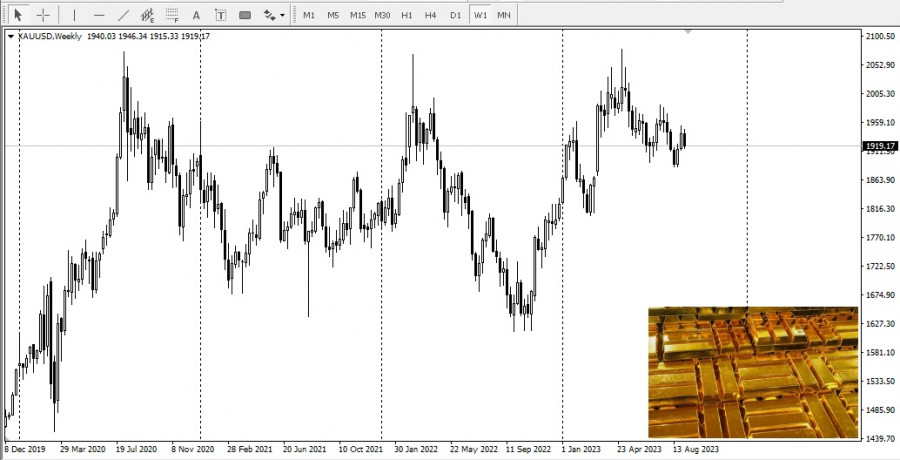Click the 1674.90 price scale label
The image size is (900, 460).
point(880,295)
